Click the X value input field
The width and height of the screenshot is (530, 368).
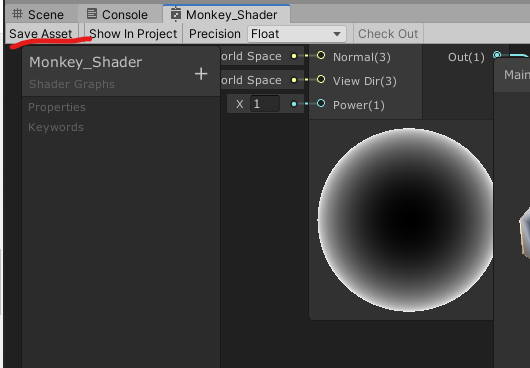click(265, 104)
